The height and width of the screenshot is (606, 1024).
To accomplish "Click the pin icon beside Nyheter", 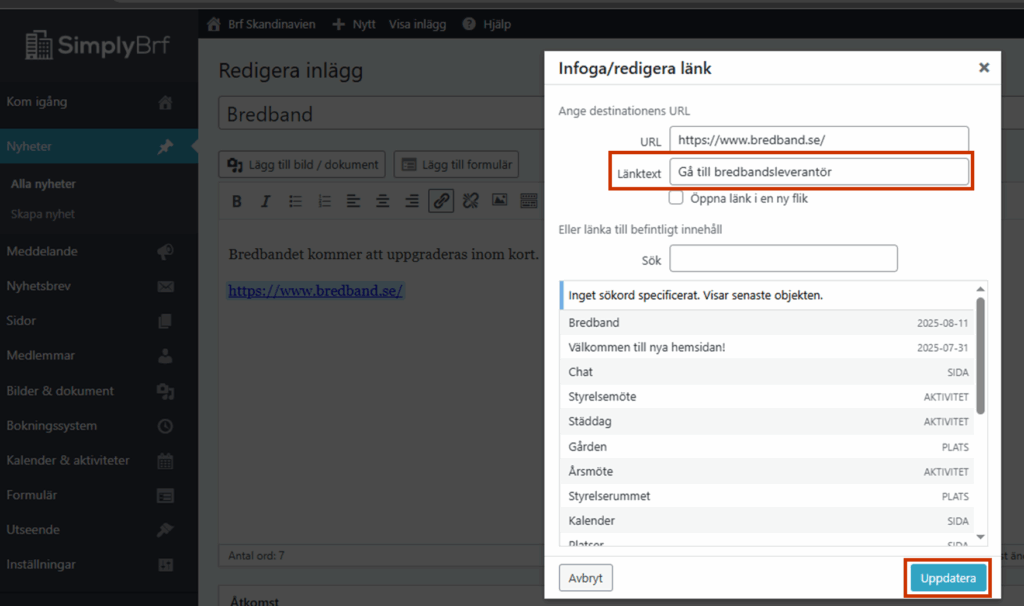I will tap(165, 147).
